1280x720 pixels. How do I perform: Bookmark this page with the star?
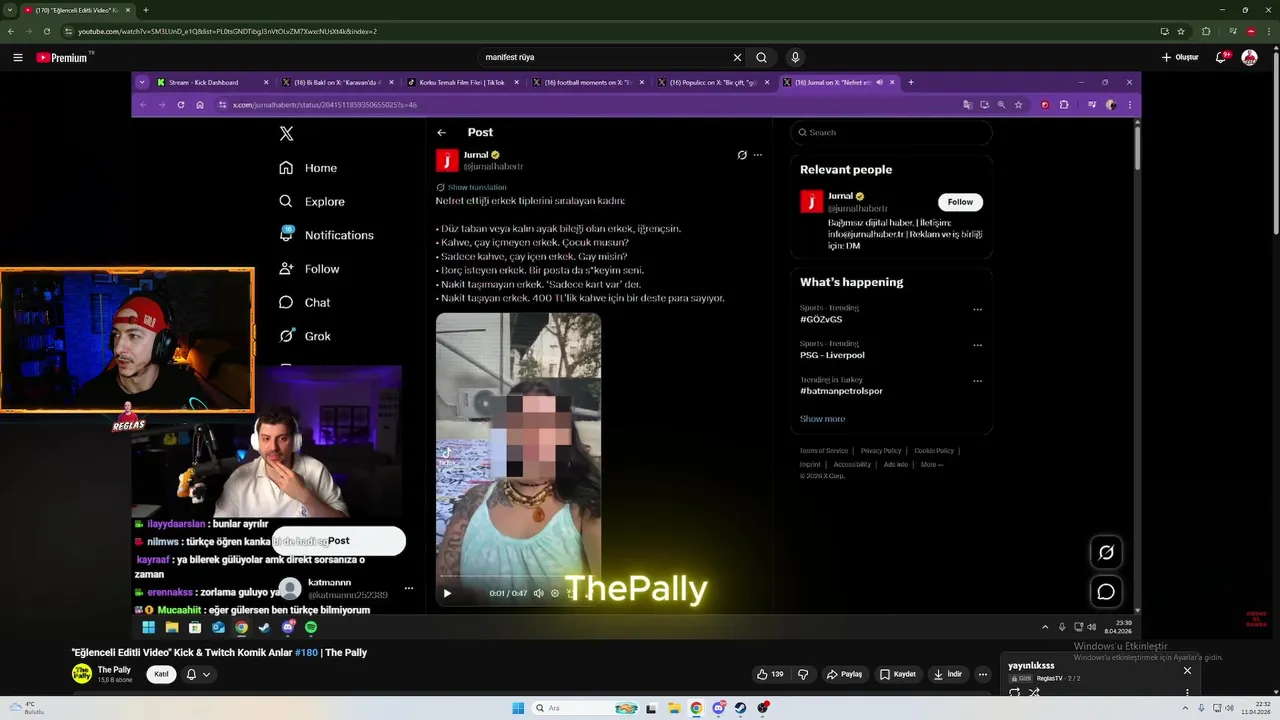(x=1180, y=31)
